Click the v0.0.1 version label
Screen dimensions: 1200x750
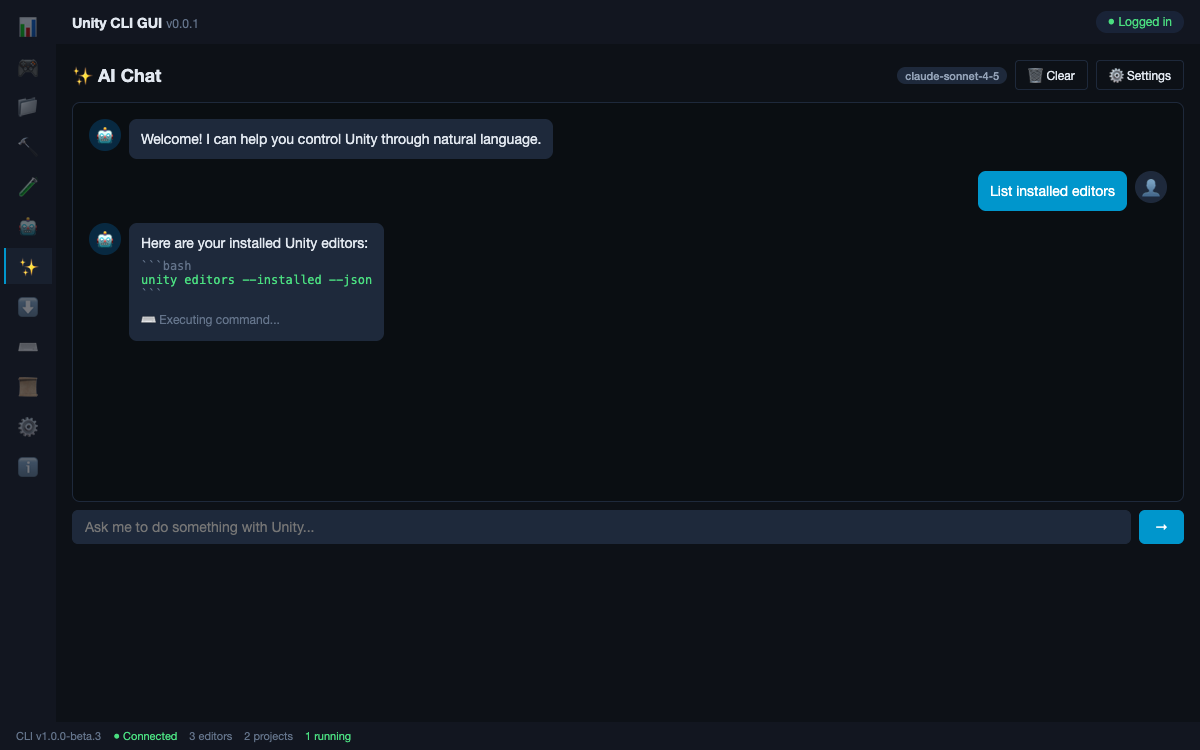(x=182, y=23)
